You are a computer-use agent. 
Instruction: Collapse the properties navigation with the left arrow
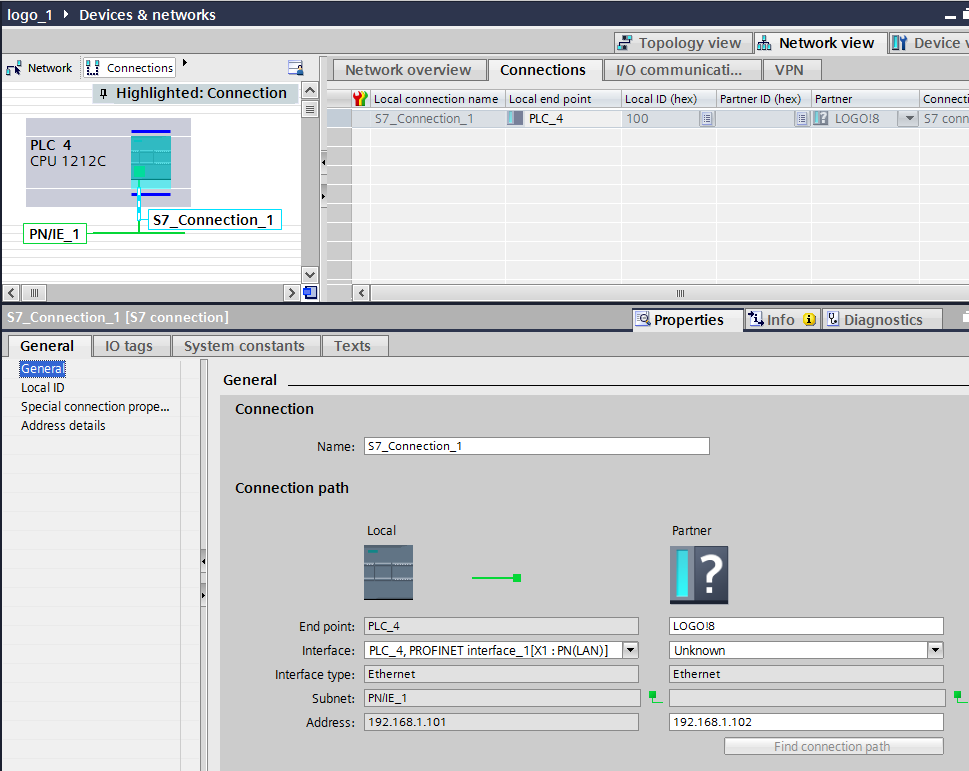click(x=203, y=562)
